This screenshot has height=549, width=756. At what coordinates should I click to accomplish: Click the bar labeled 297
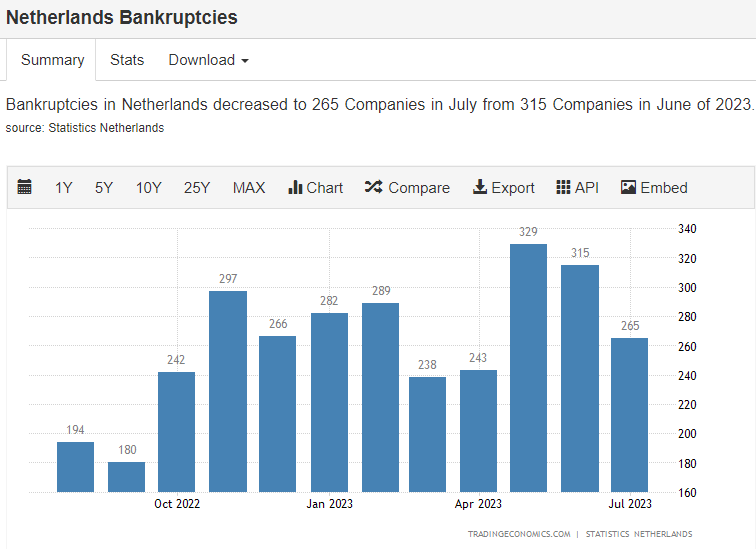(228, 391)
